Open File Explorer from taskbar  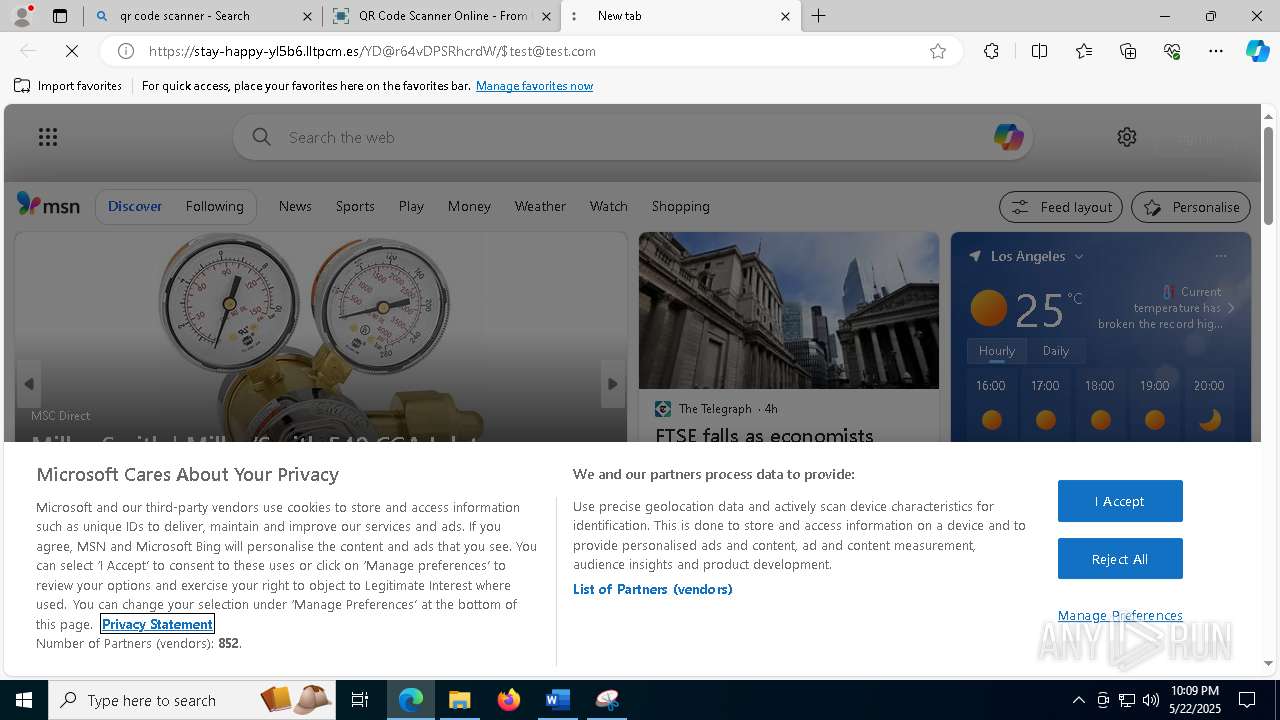point(459,700)
